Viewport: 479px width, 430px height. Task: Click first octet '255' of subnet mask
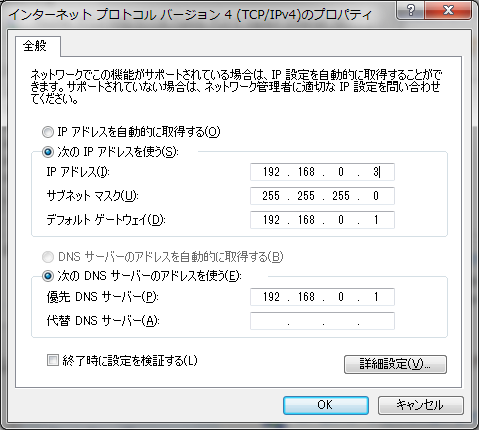[x=271, y=196]
